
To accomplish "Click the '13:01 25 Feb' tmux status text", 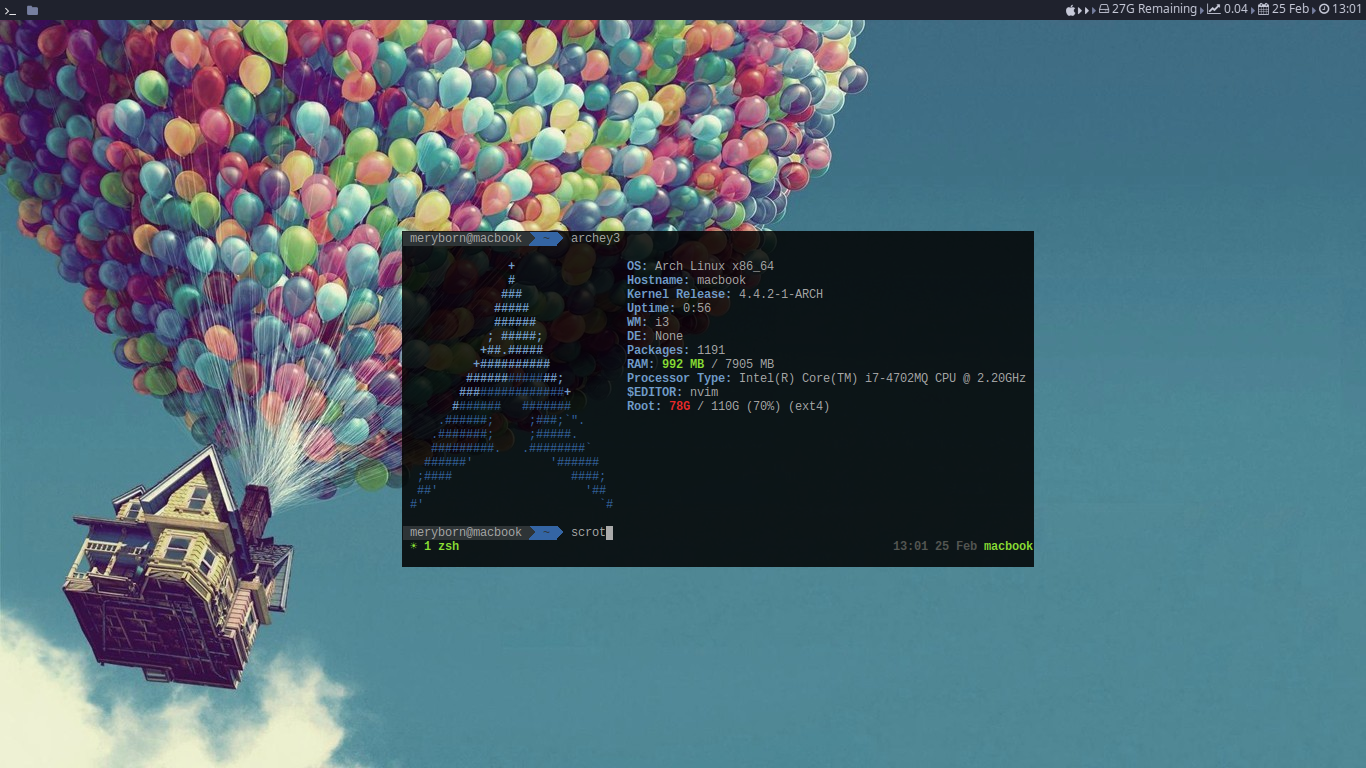I will tap(935, 547).
